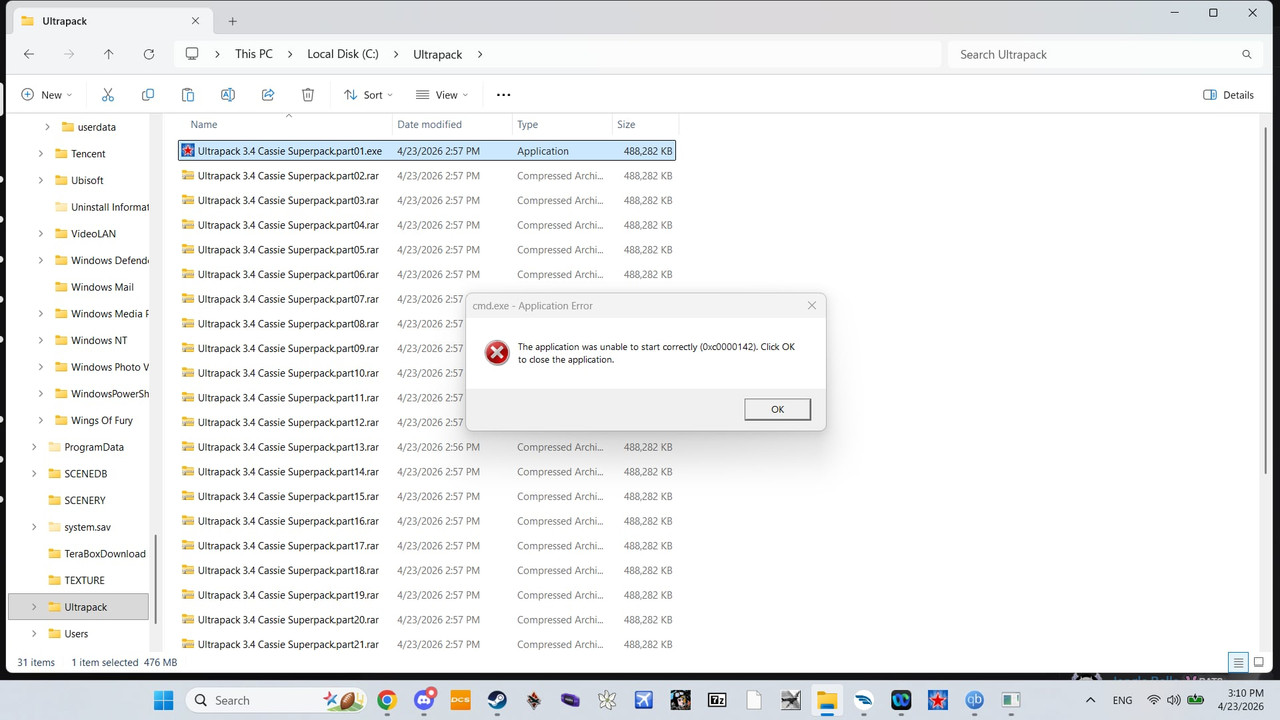1280x720 pixels.
Task: Expand the Wings Of Fury tree node
Action: pos(41,420)
